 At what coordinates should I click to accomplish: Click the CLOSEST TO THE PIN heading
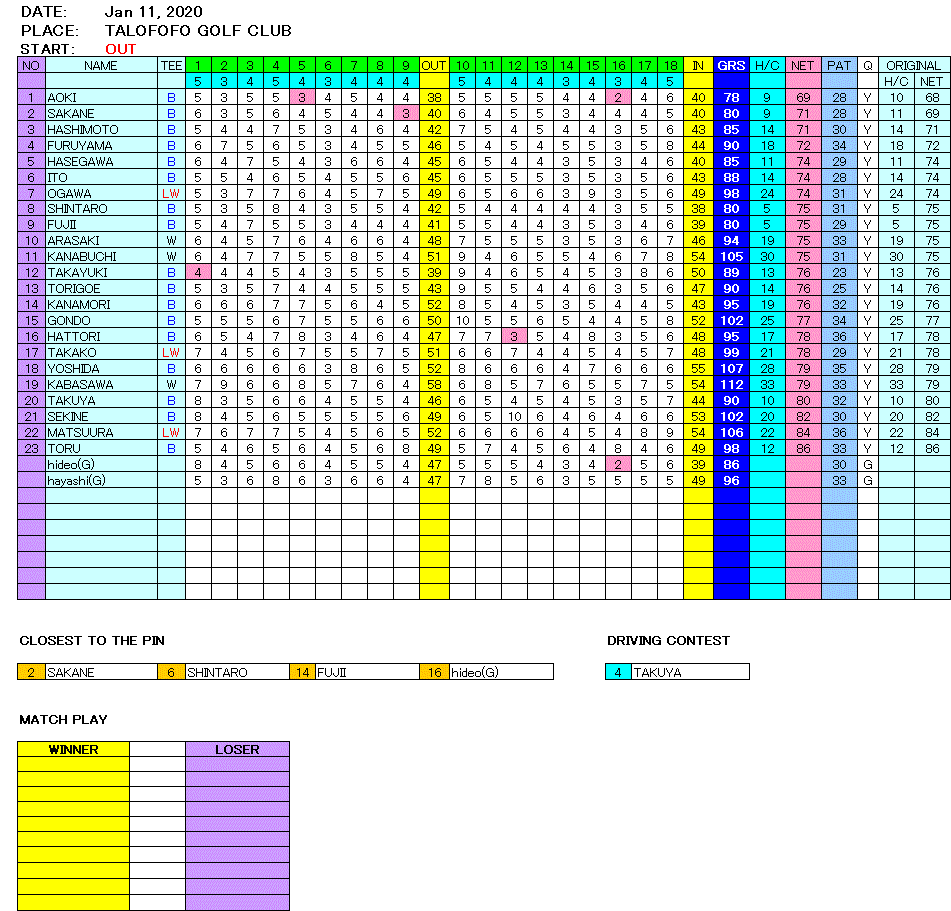(x=92, y=640)
